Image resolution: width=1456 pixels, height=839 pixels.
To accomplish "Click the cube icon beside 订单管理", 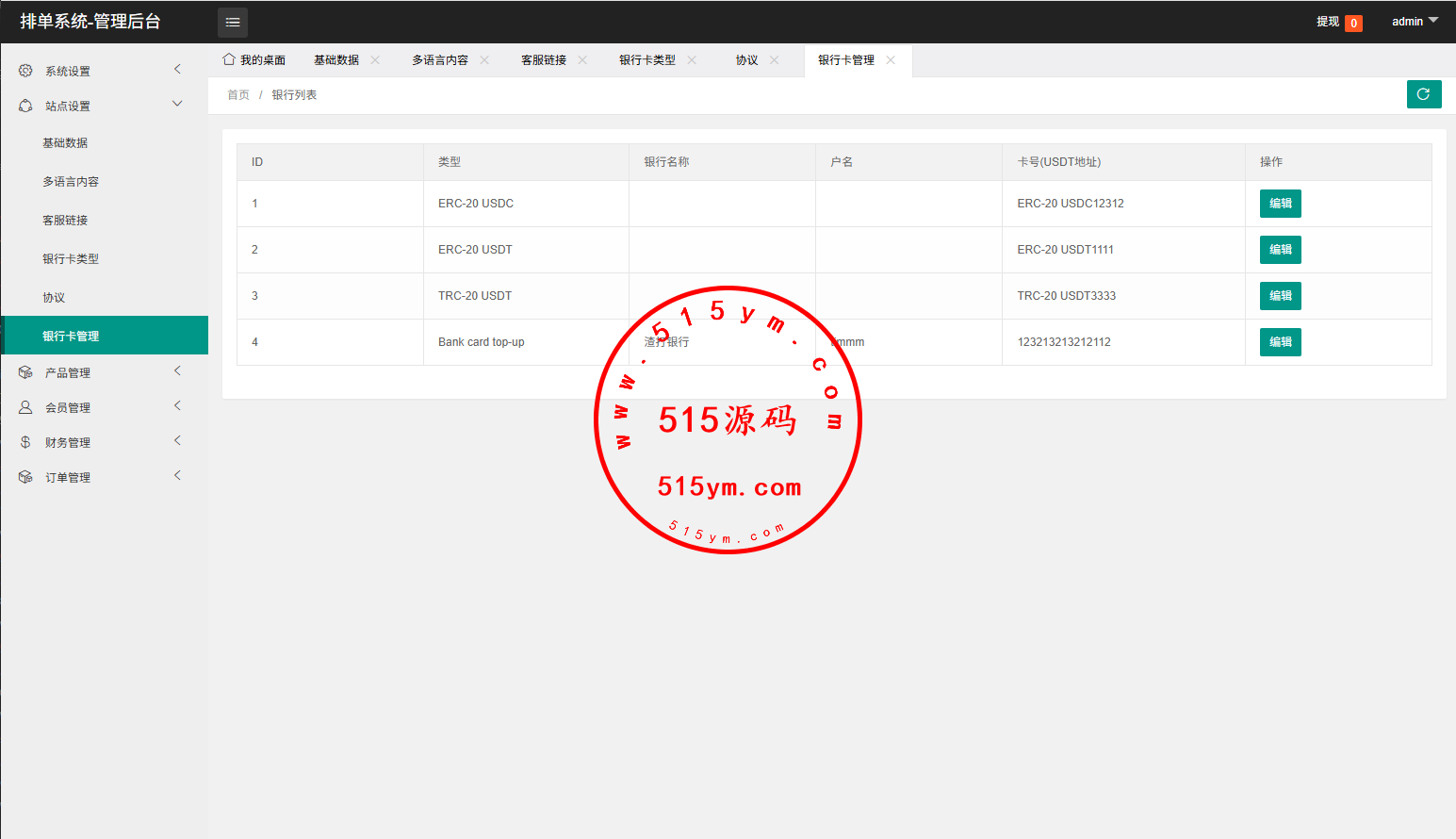I will (25, 477).
